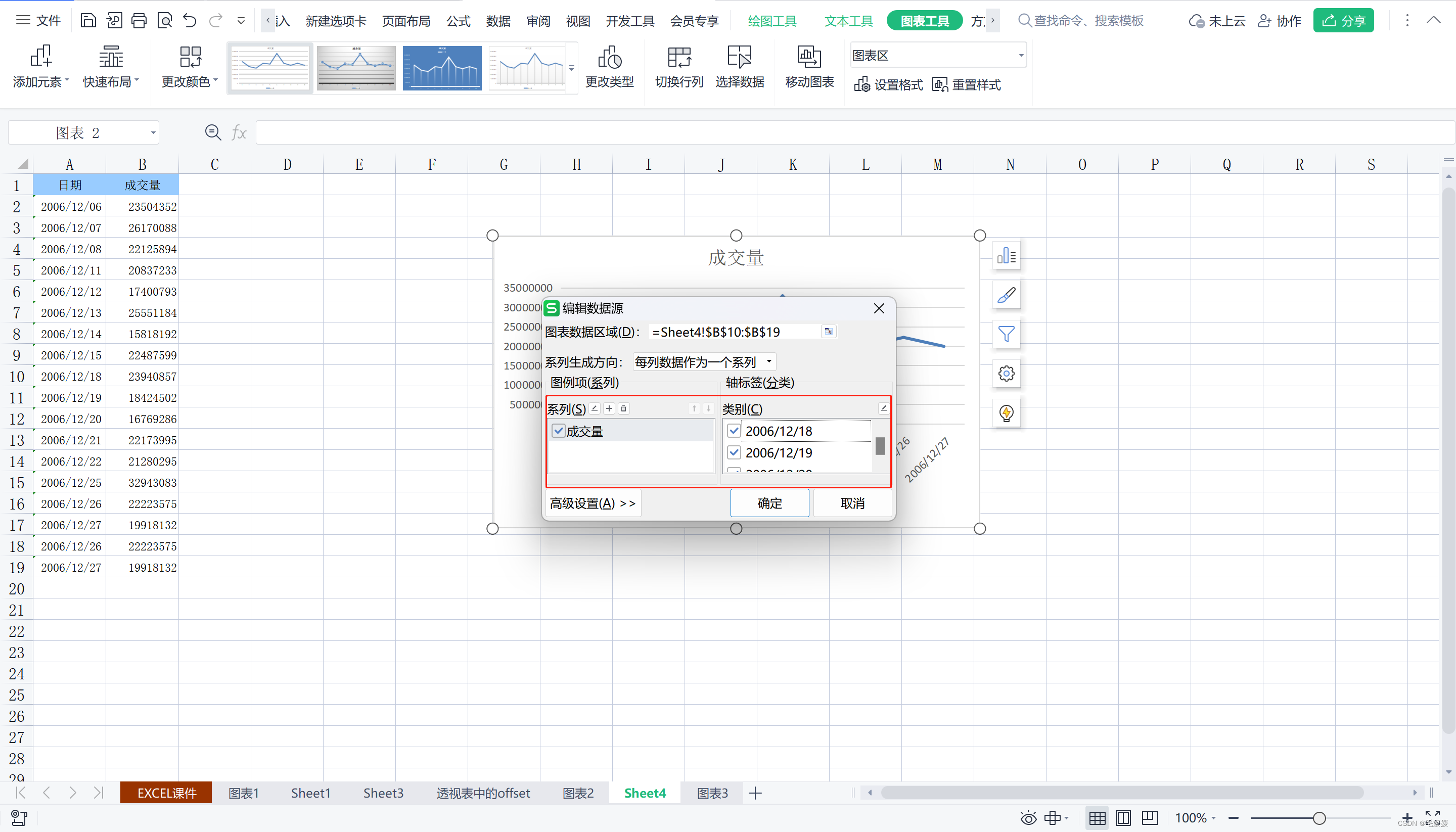
Task: Click chart style brush side button
Action: [1006, 295]
